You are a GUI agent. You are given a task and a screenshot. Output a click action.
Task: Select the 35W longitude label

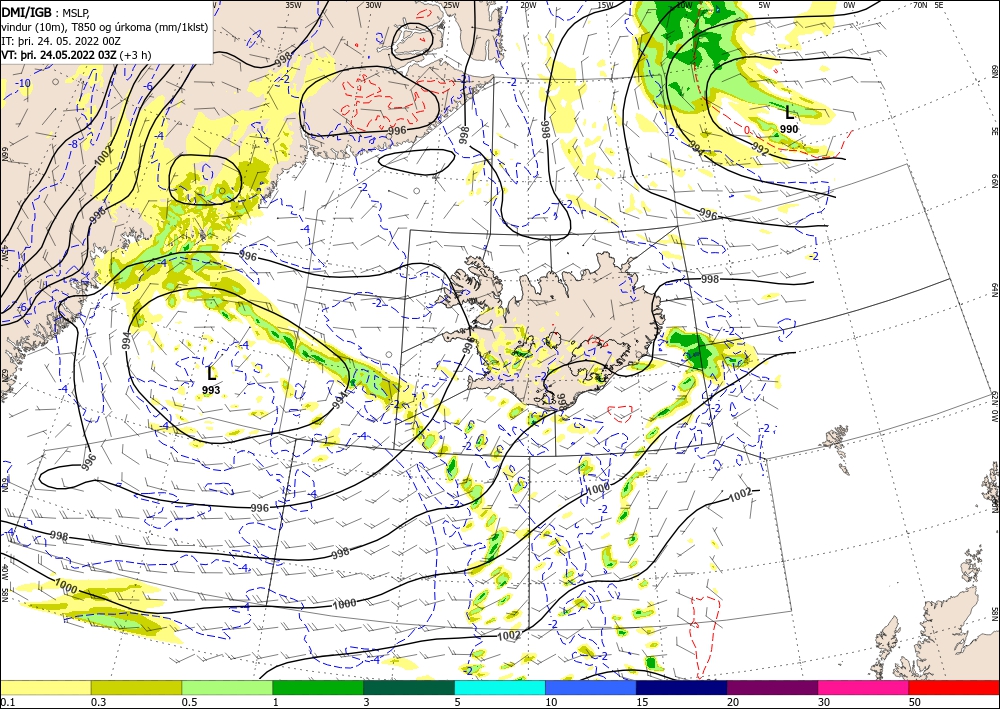tap(293, 5)
